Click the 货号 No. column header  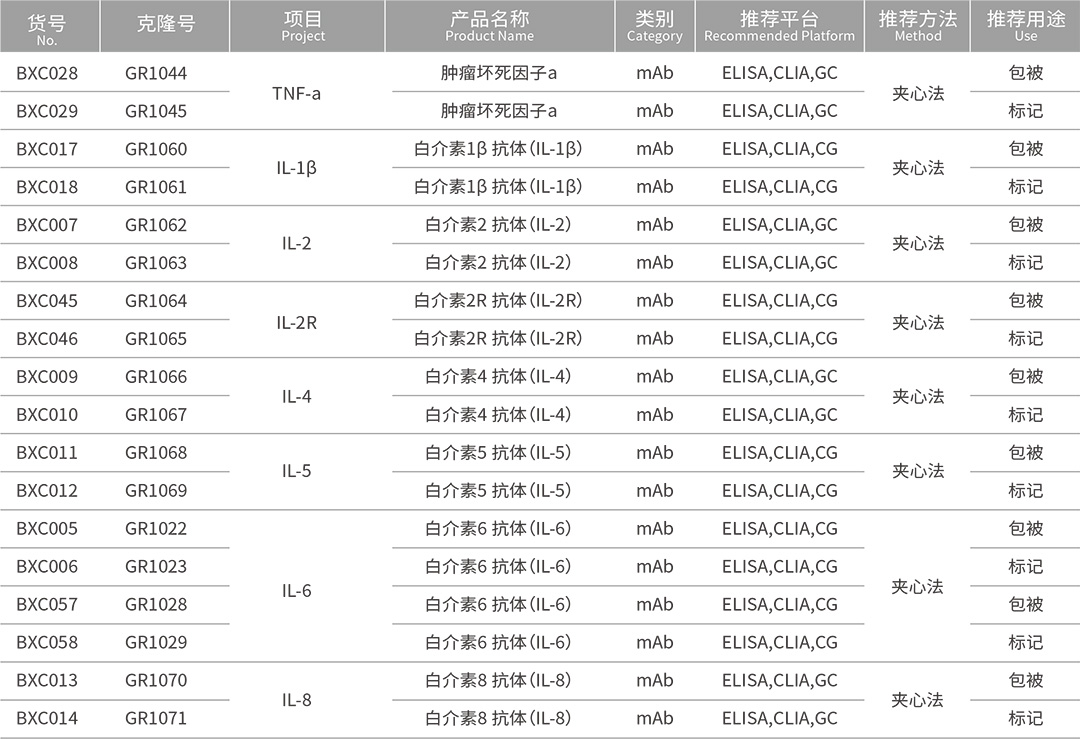tap(47, 28)
